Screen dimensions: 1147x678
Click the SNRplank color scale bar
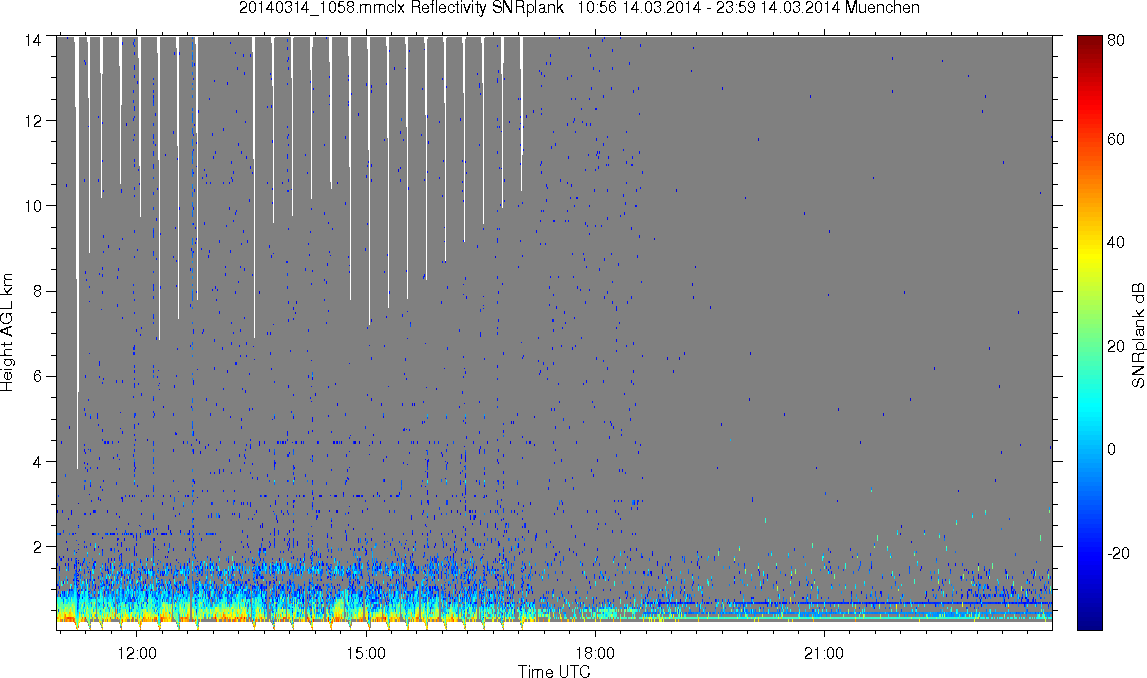(1089, 333)
